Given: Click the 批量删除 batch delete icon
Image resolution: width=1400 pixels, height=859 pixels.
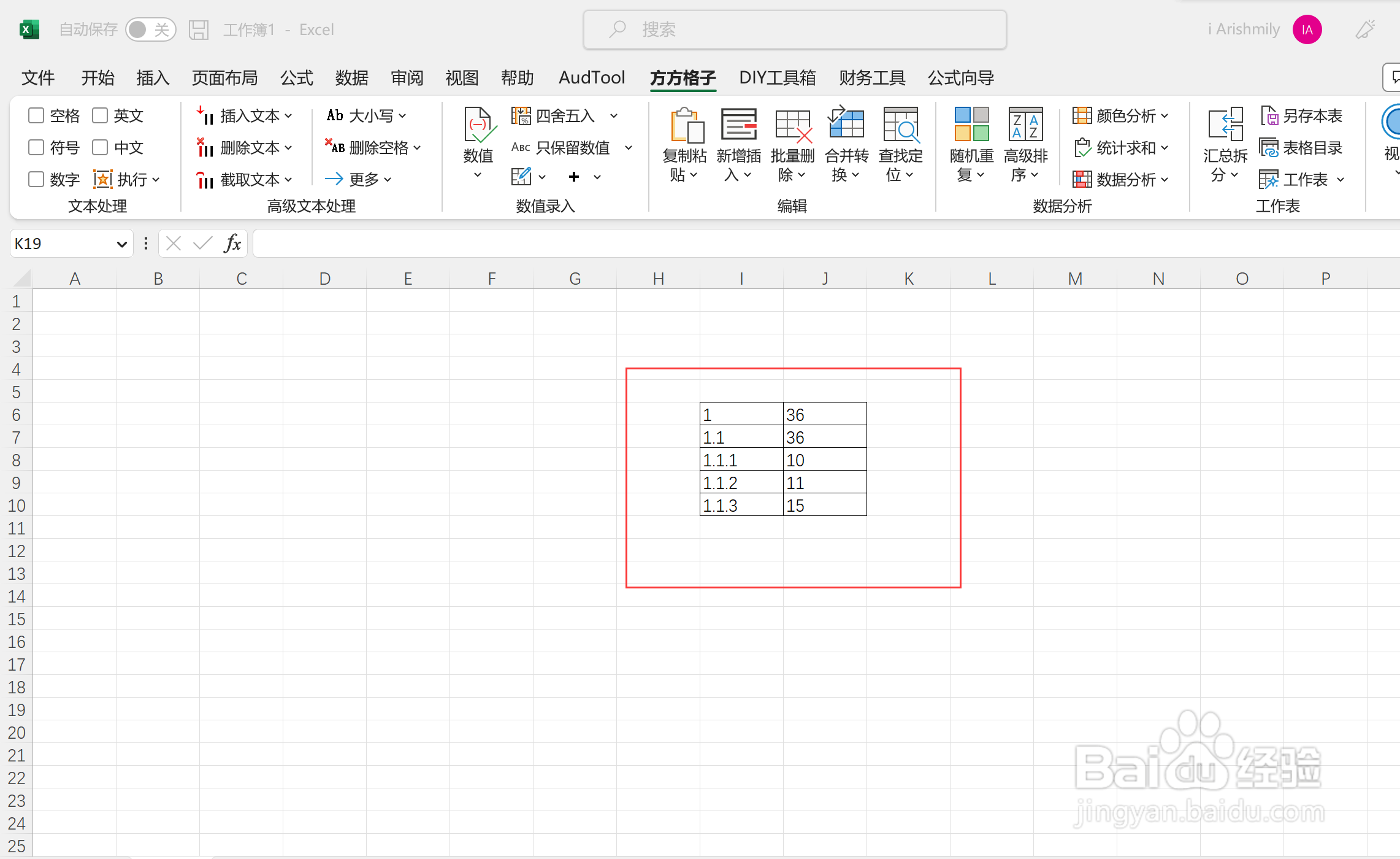Looking at the screenshot, I should coord(793,125).
